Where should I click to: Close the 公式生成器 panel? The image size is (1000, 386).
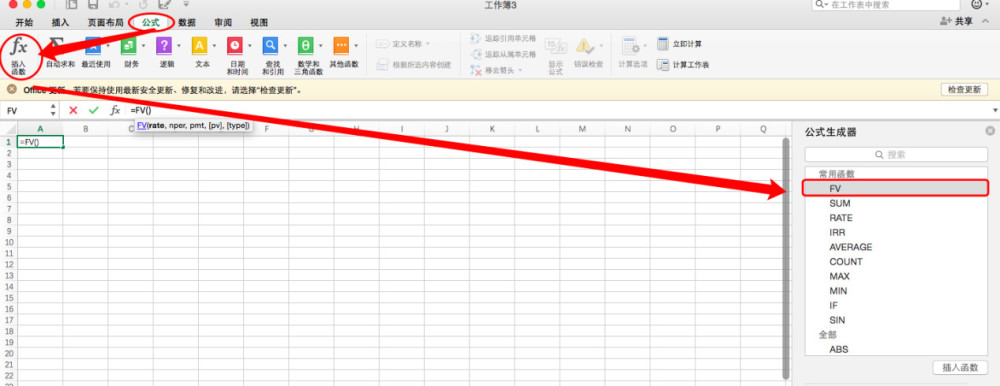990,131
